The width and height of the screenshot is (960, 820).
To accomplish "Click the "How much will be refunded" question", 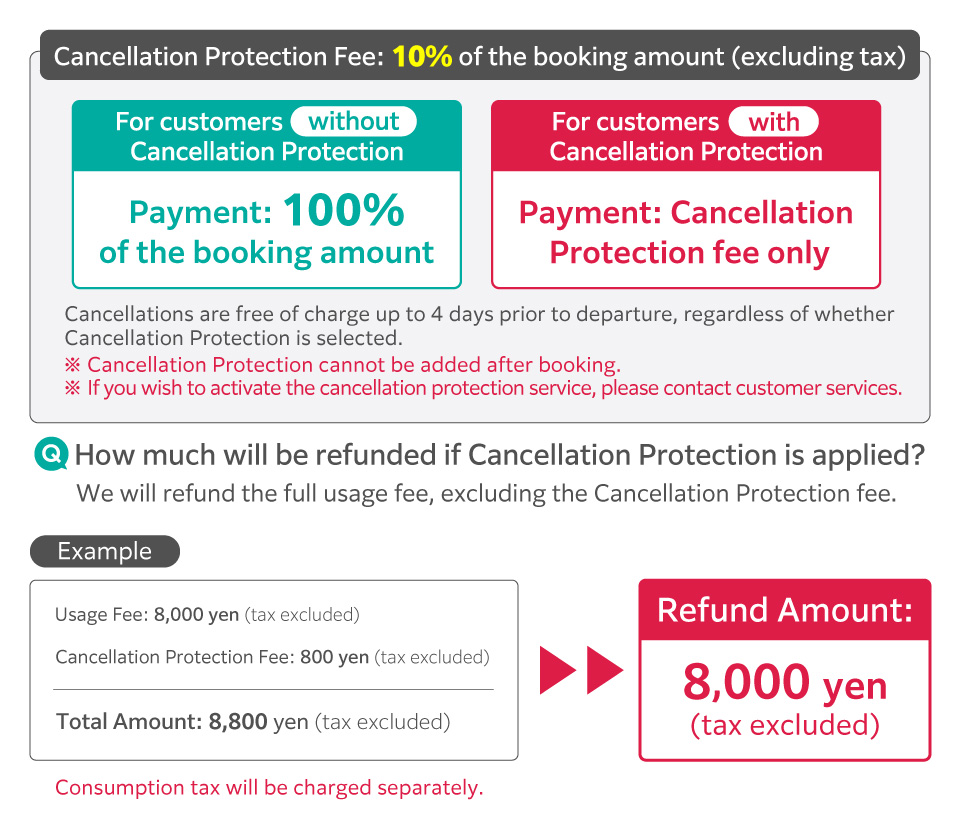I will pyautogui.click(x=499, y=456).
